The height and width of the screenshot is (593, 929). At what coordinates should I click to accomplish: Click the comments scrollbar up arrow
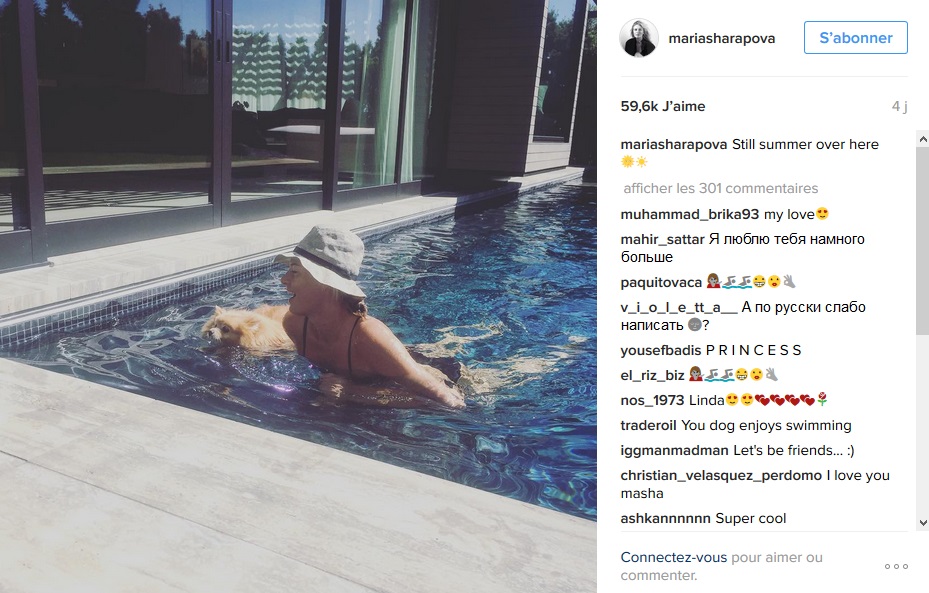(922, 139)
